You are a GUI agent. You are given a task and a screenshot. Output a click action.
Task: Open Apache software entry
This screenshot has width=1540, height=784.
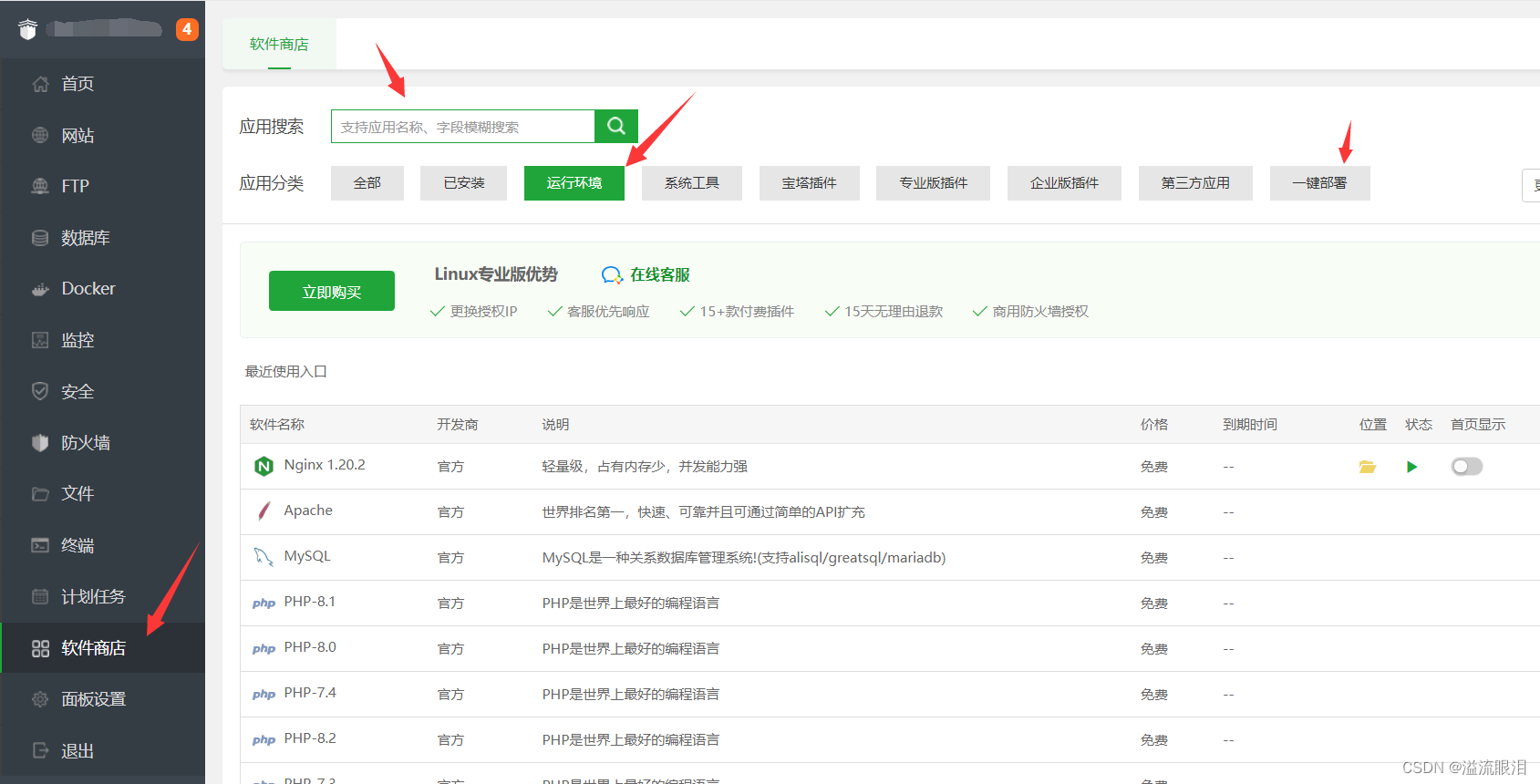(308, 511)
